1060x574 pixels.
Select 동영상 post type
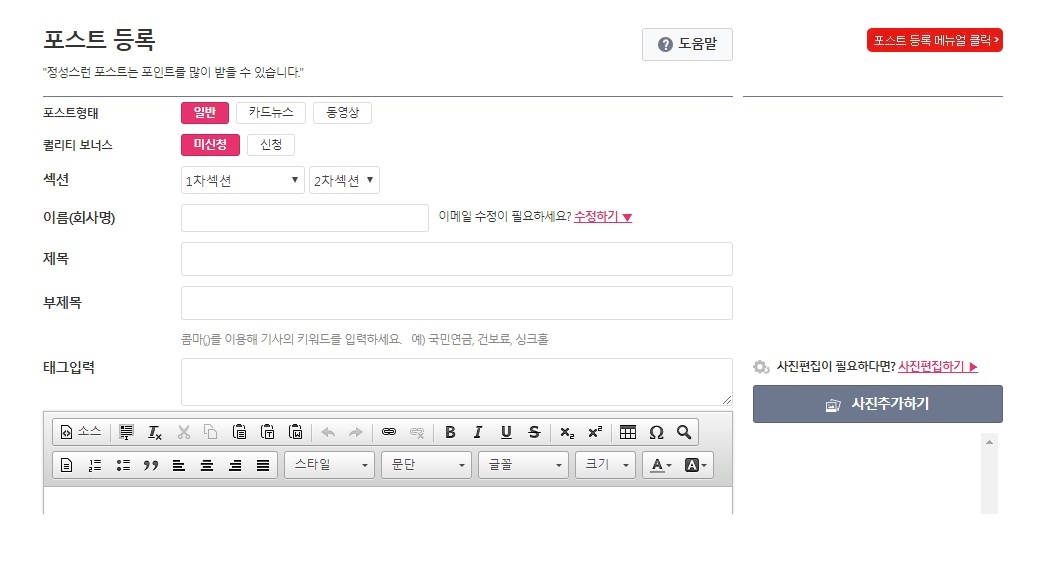342,113
